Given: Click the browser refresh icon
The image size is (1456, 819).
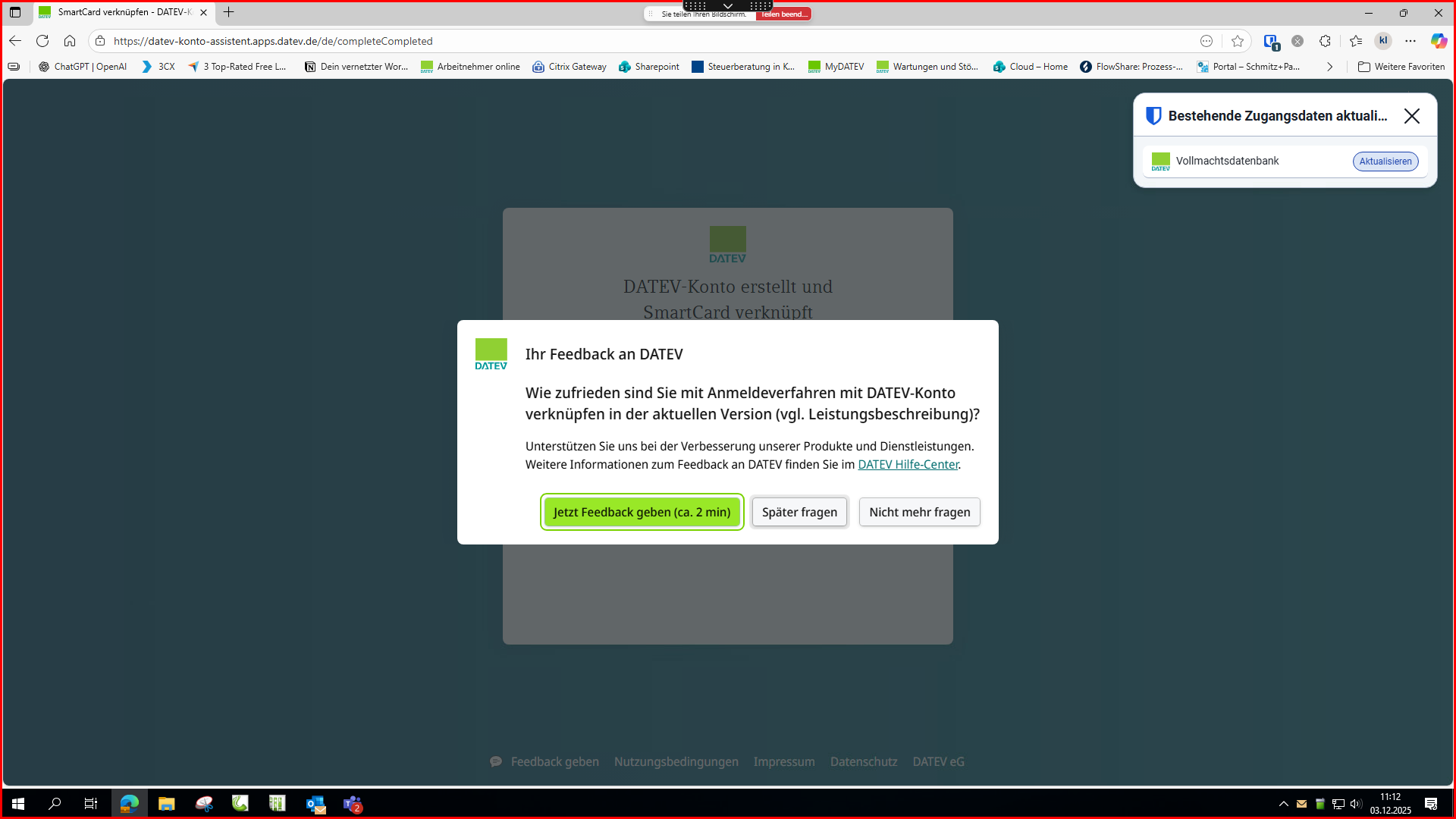Looking at the screenshot, I should [x=42, y=41].
